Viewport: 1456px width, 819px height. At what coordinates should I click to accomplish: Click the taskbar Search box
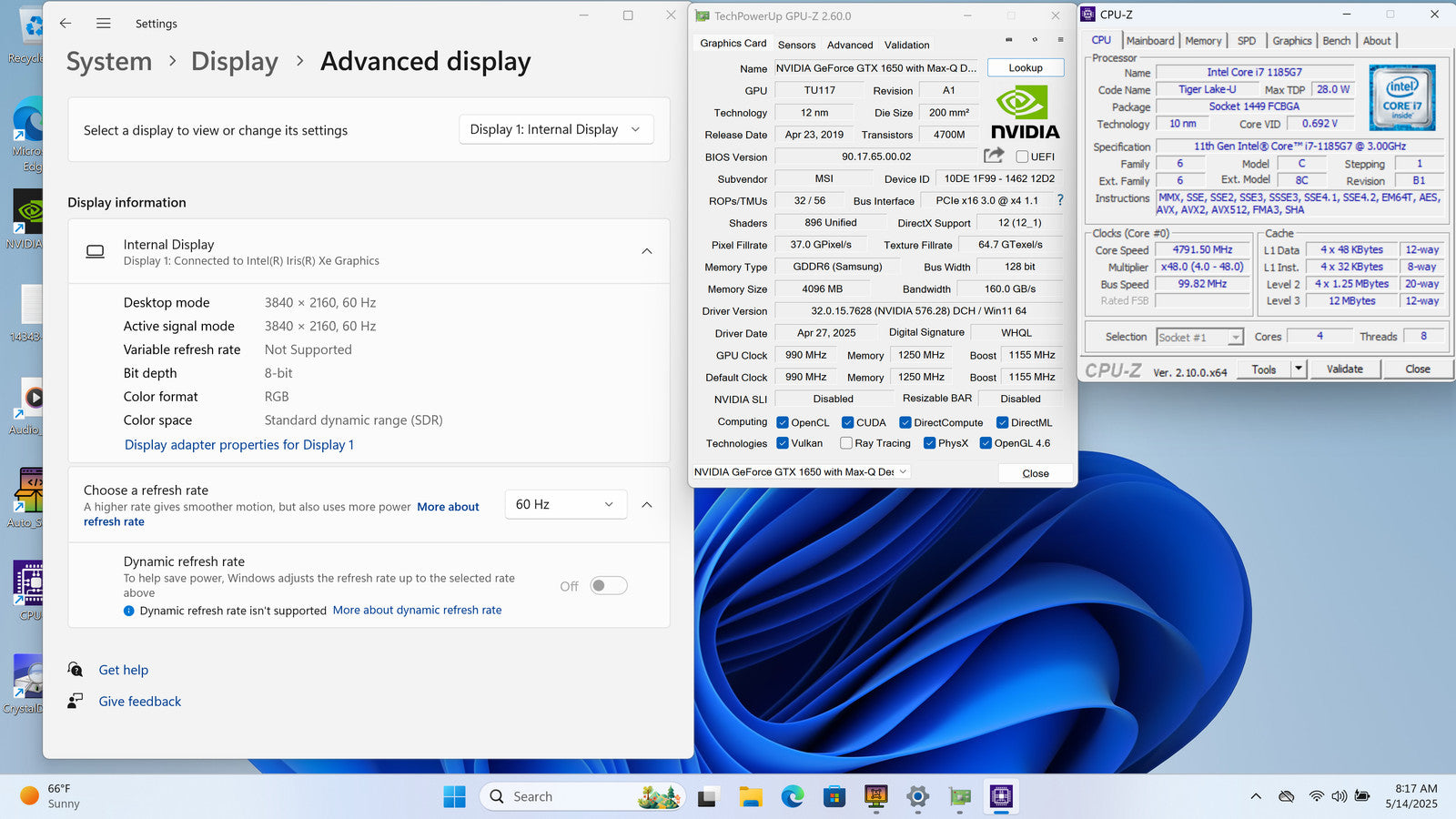tap(581, 796)
